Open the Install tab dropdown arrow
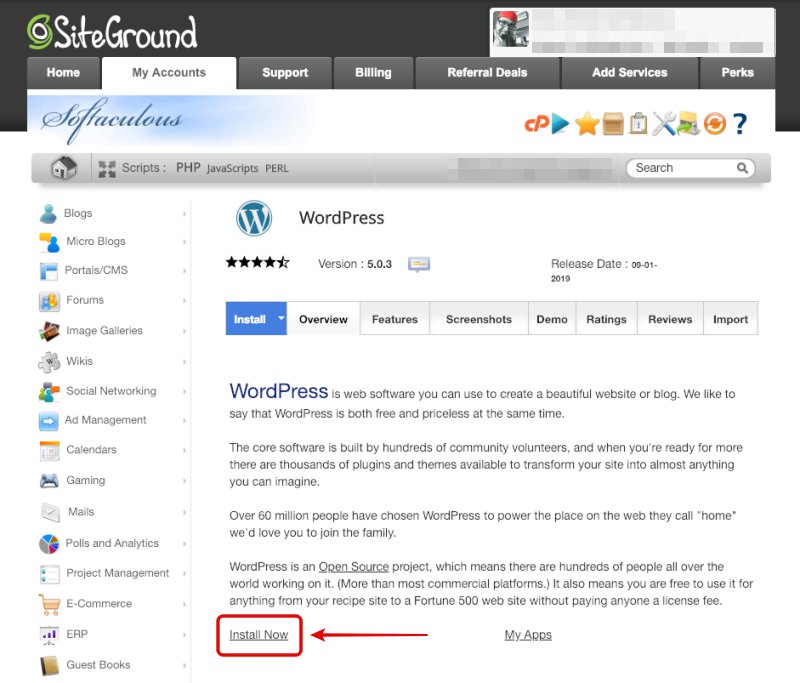Screen dimensions: 800x683 281,318
